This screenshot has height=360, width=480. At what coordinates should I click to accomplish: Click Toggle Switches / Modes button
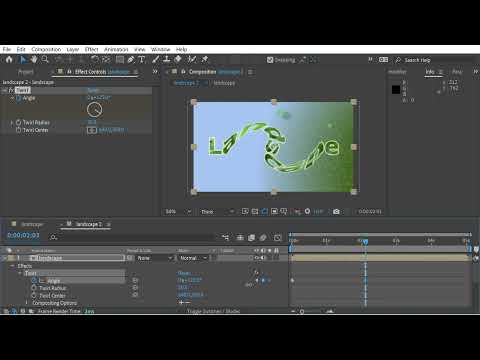pyautogui.click(x=213, y=311)
